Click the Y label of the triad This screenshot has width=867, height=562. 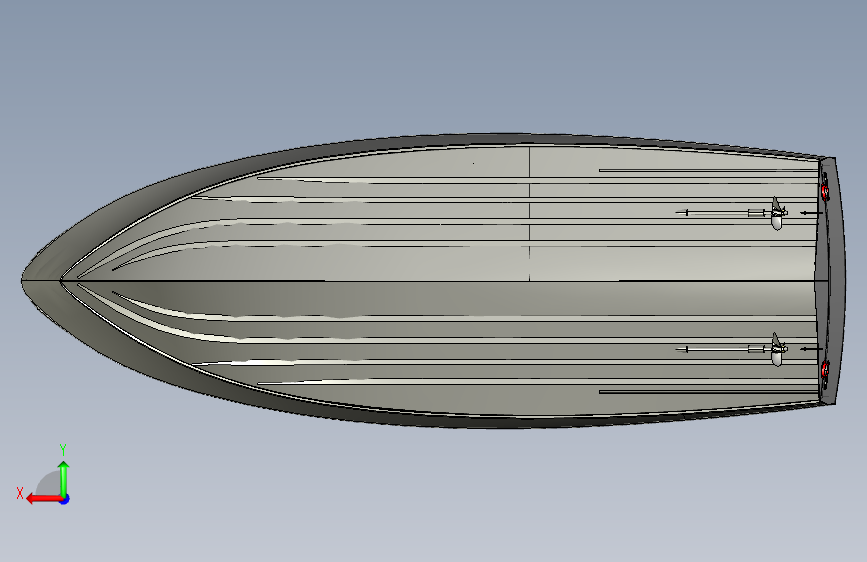[x=63, y=450]
